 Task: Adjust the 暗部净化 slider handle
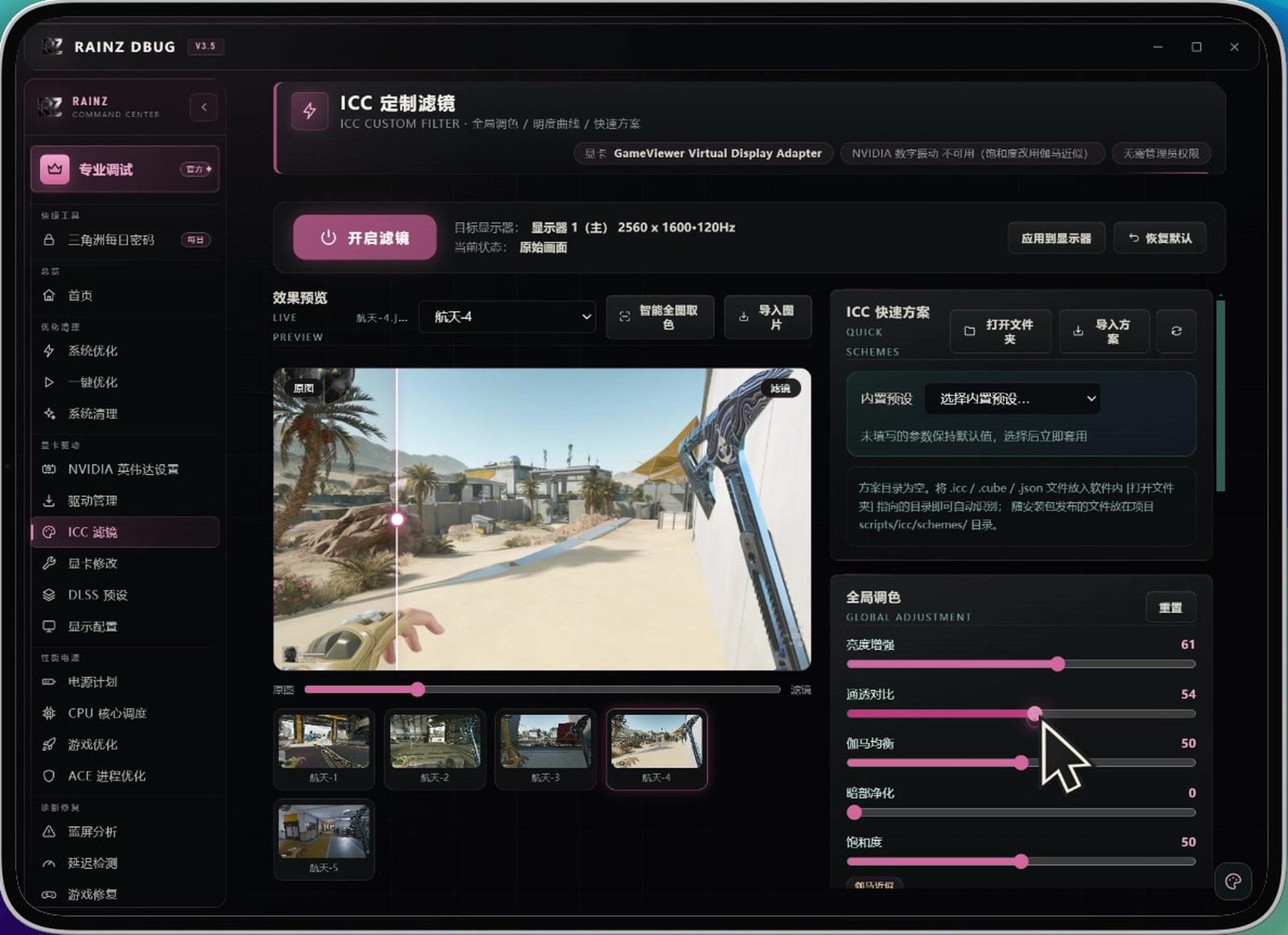(x=854, y=813)
